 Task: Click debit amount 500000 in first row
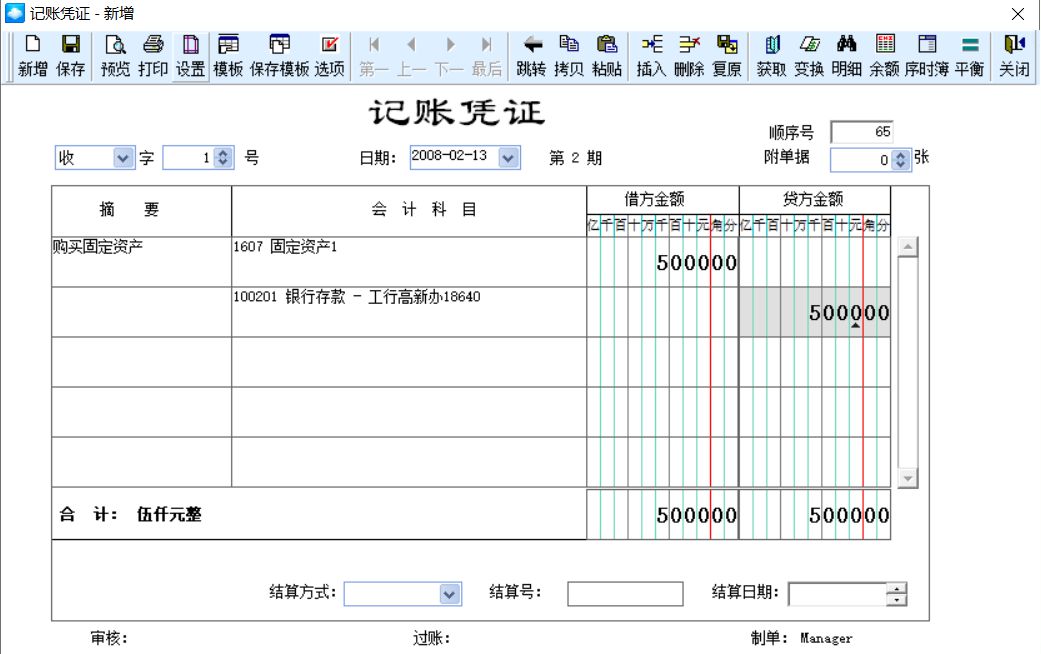[663, 262]
